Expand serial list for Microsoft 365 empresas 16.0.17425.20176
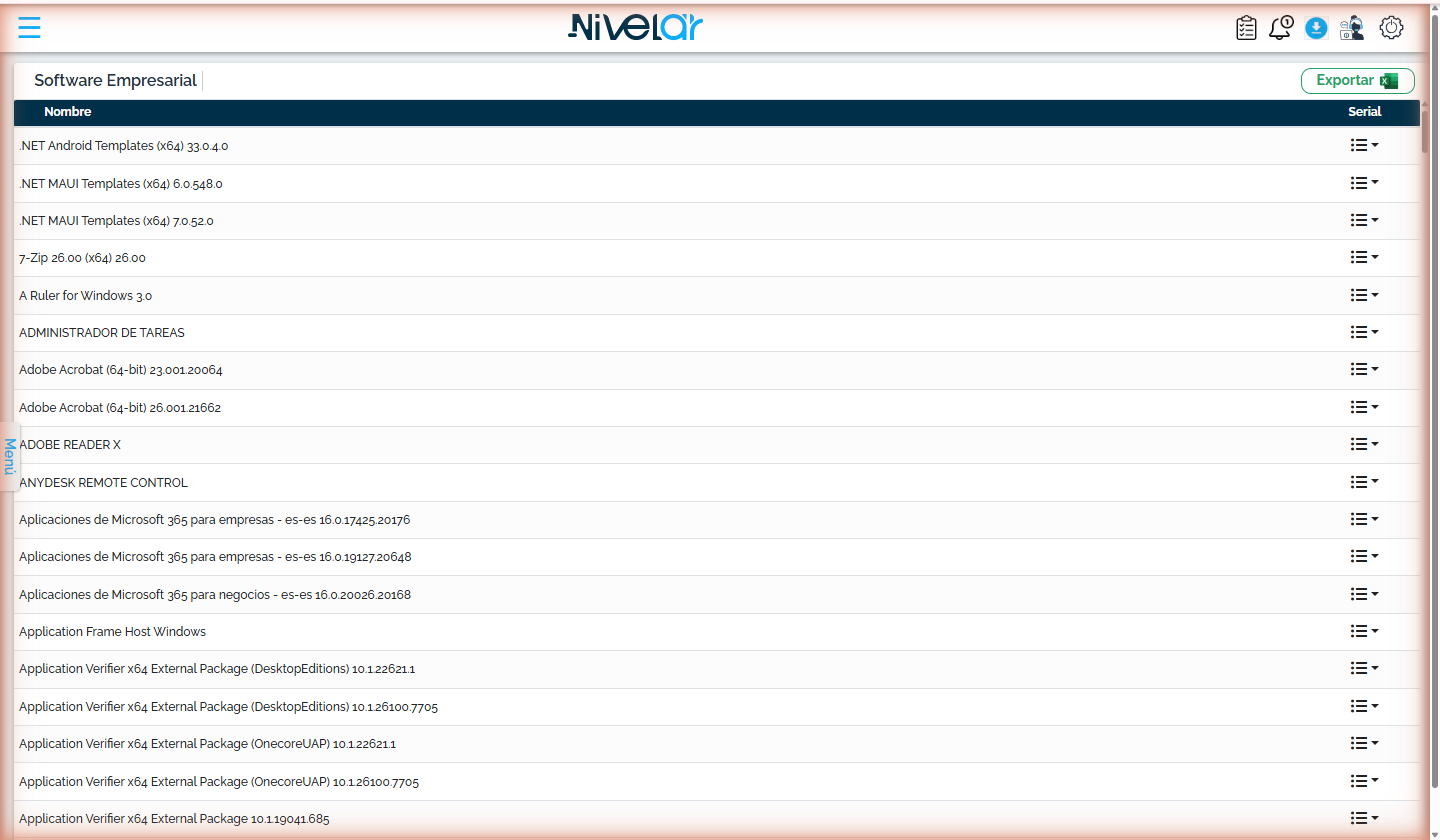1440x840 pixels. coord(1364,519)
